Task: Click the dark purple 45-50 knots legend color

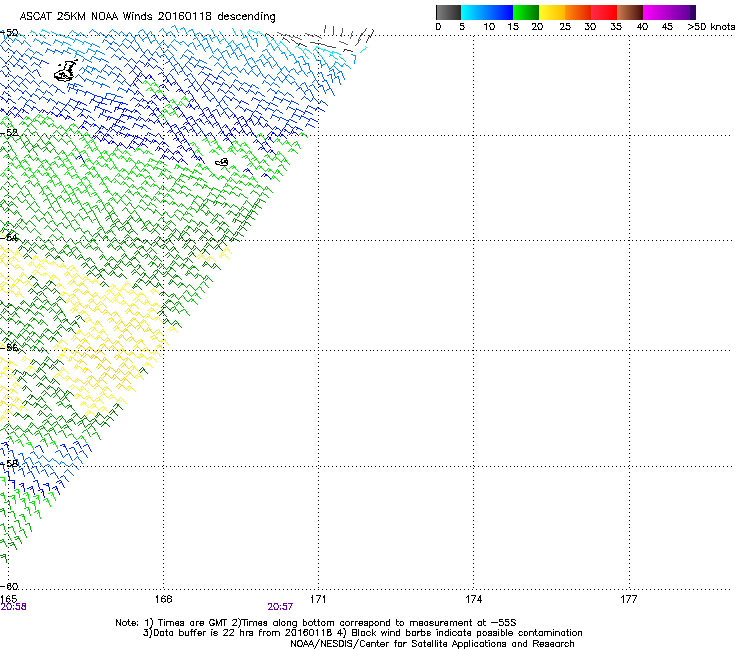Action: [682, 12]
